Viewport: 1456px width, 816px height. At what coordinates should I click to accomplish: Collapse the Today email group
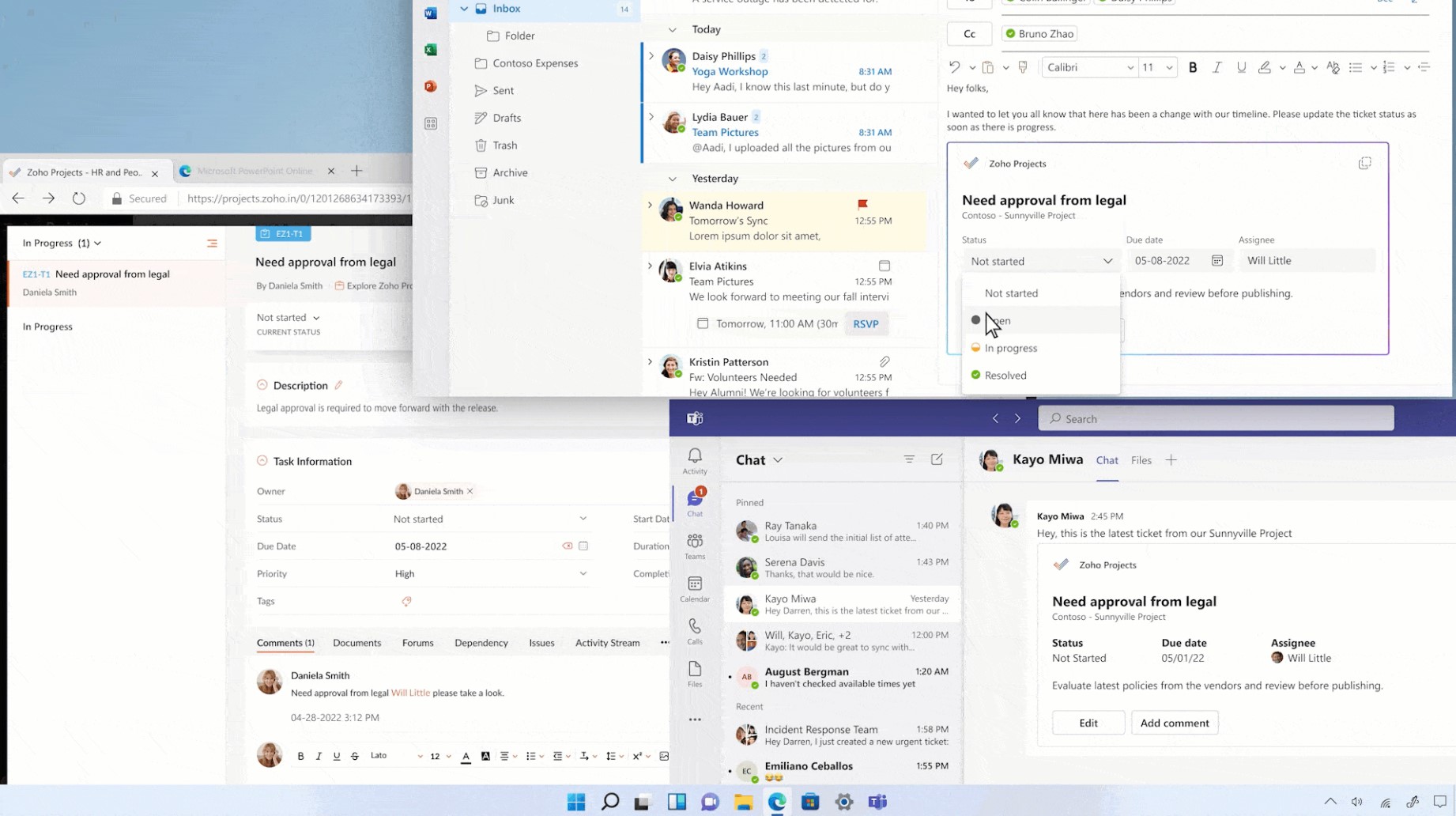tap(672, 30)
